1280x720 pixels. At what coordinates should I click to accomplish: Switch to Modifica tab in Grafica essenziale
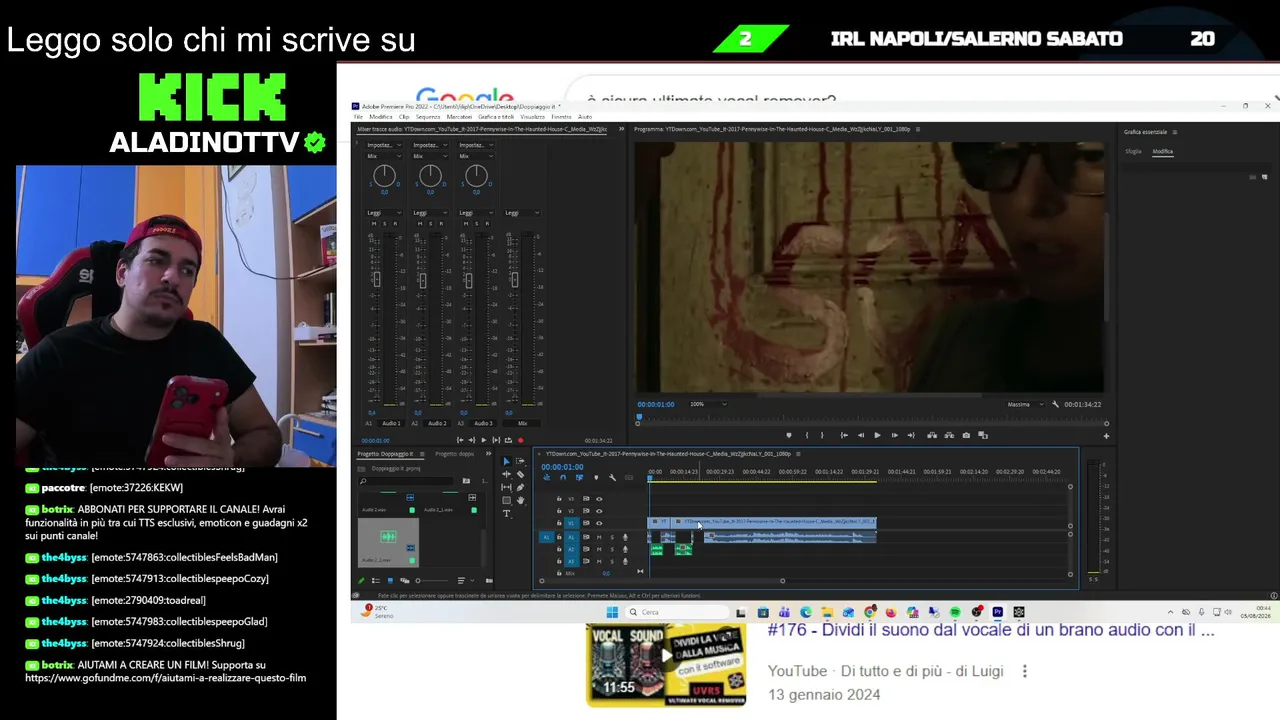coord(1162,151)
